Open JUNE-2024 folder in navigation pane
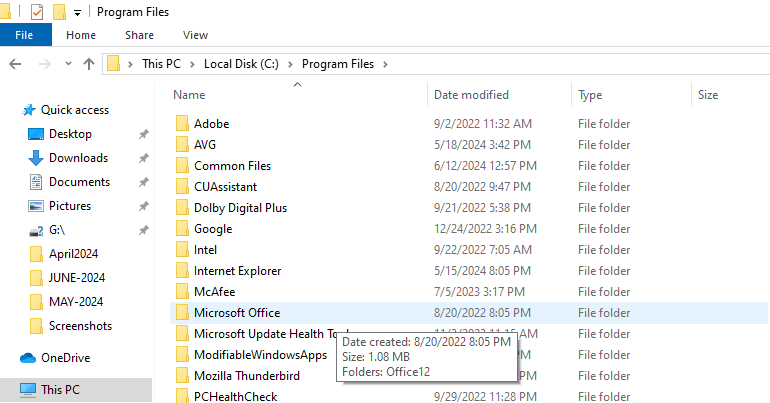 point(77,278)
